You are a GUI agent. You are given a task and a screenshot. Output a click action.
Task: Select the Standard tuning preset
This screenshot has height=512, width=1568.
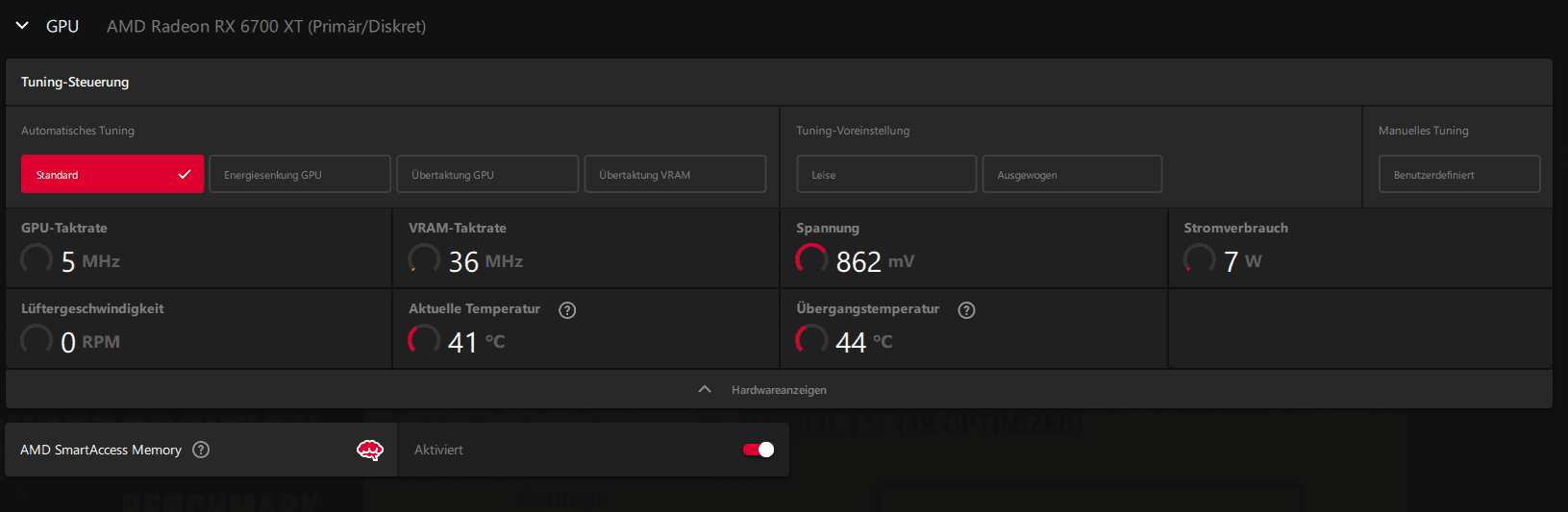coord(112,174)
